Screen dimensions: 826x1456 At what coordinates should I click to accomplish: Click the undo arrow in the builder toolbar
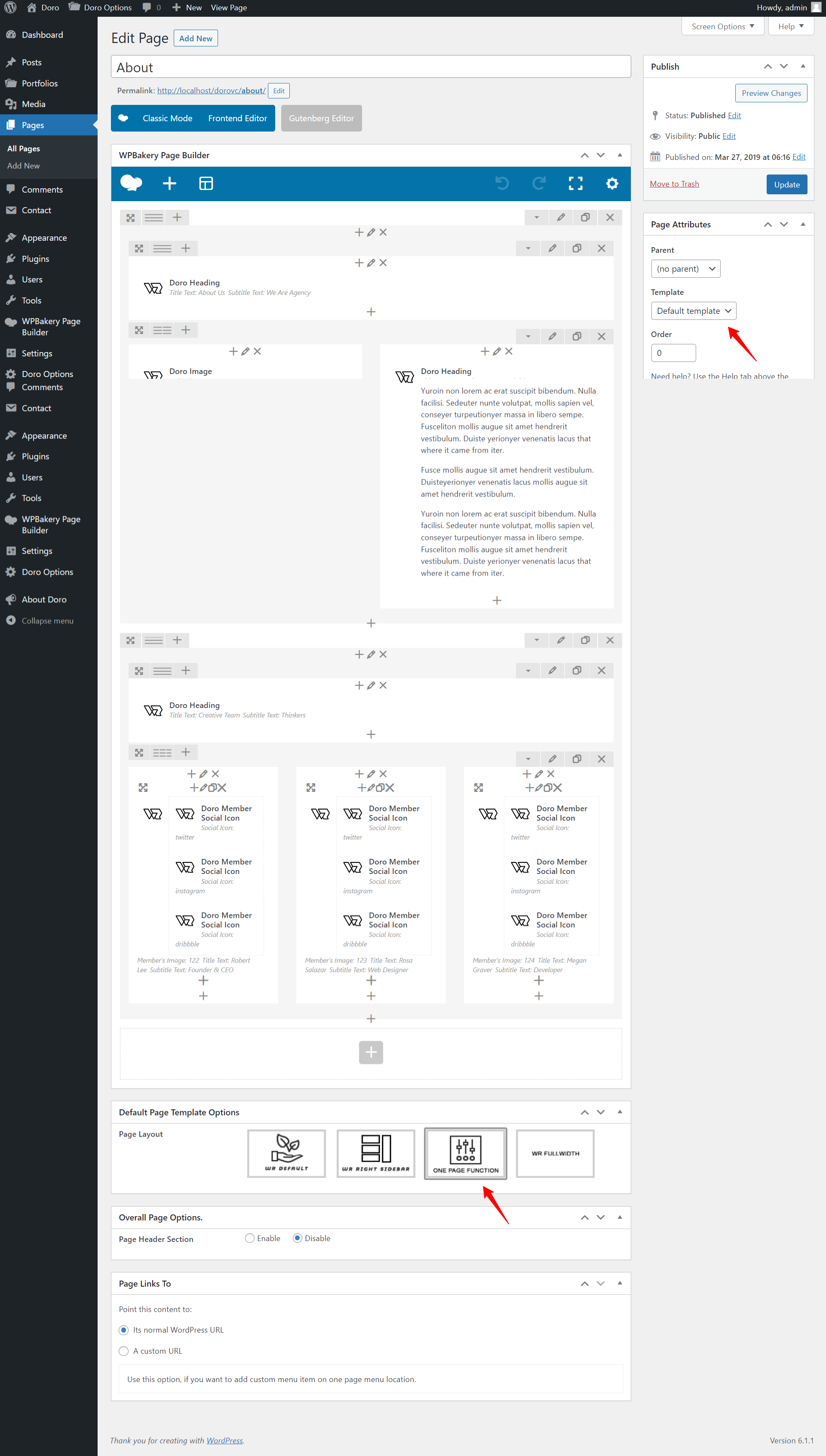502,183
